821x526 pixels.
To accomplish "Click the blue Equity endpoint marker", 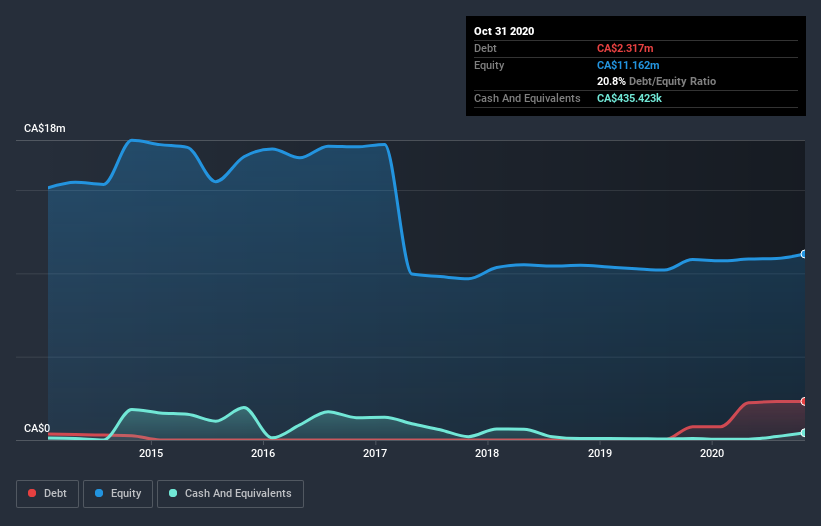I will 804,254.
